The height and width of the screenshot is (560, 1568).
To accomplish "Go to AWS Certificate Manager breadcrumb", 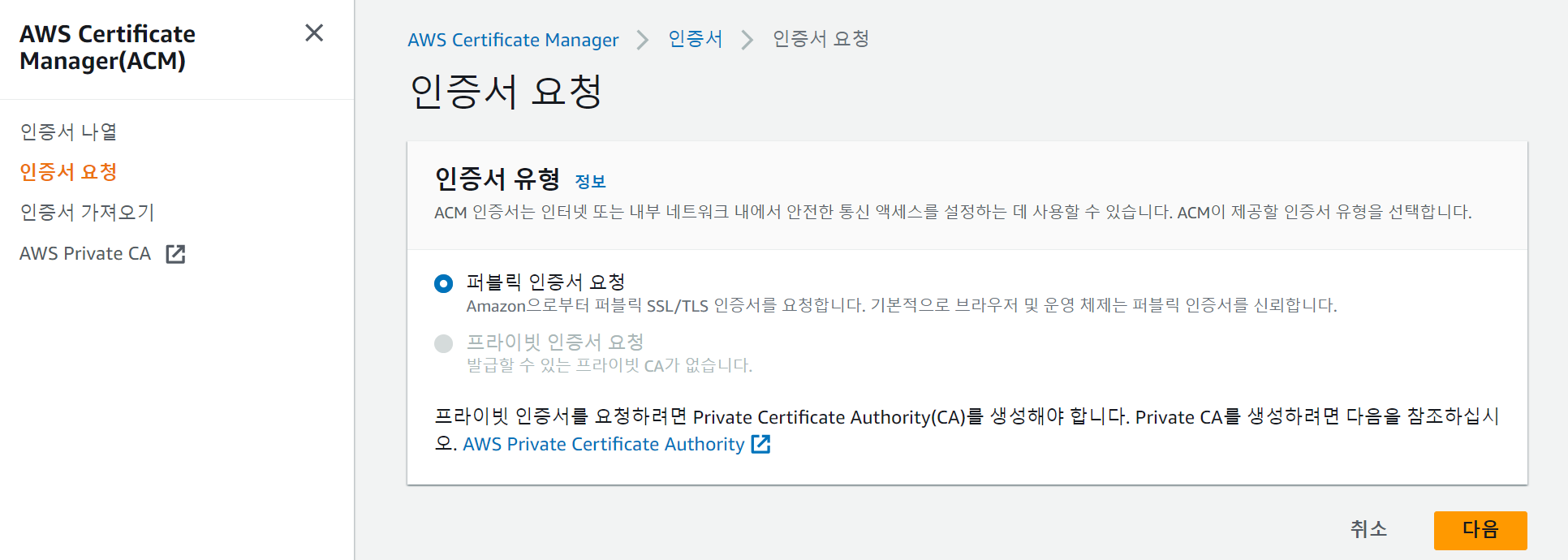I will (513, 40).
